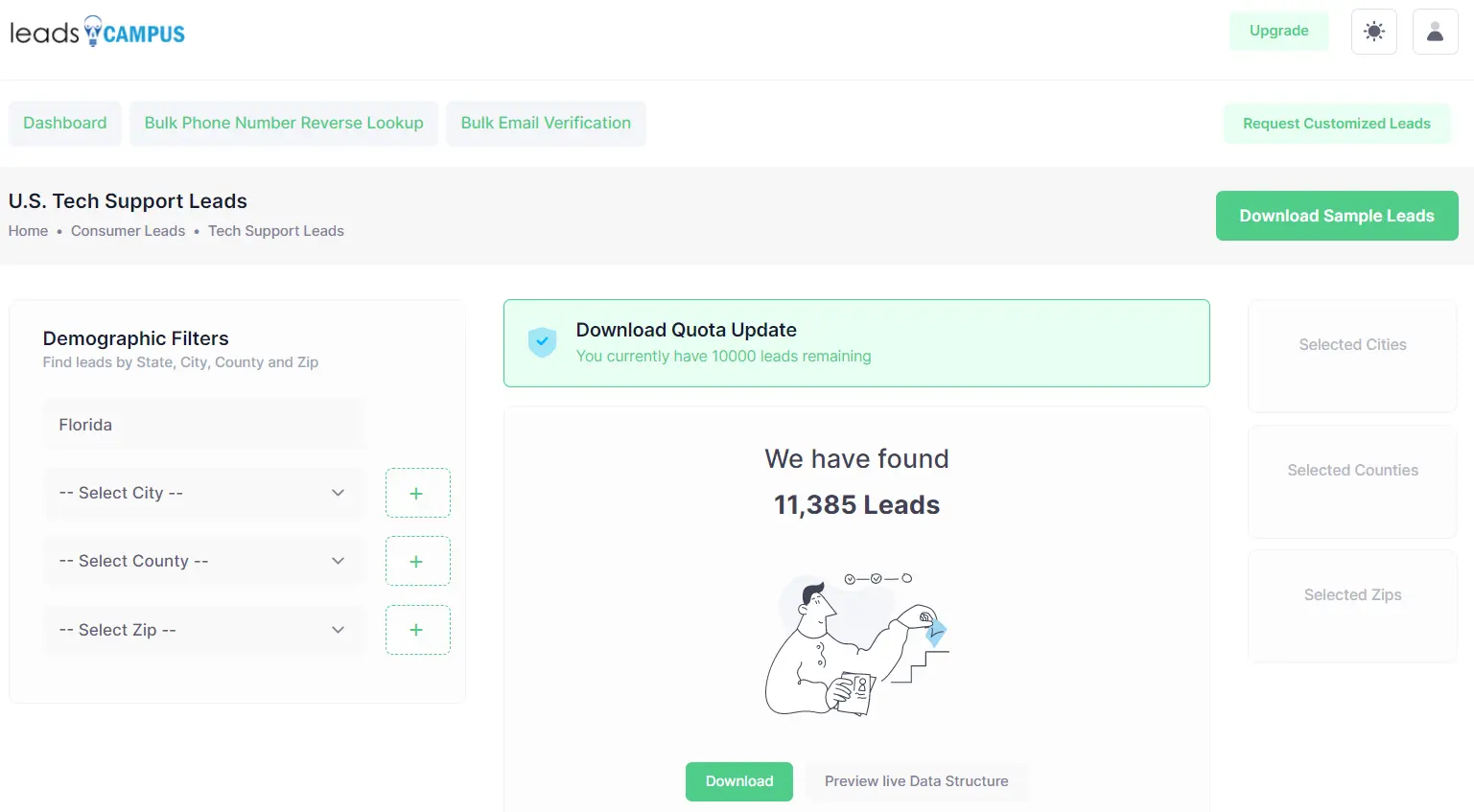Expand the Select Zip dropdown
This screenshot has height=812, width=1474.
coord(204,630)
